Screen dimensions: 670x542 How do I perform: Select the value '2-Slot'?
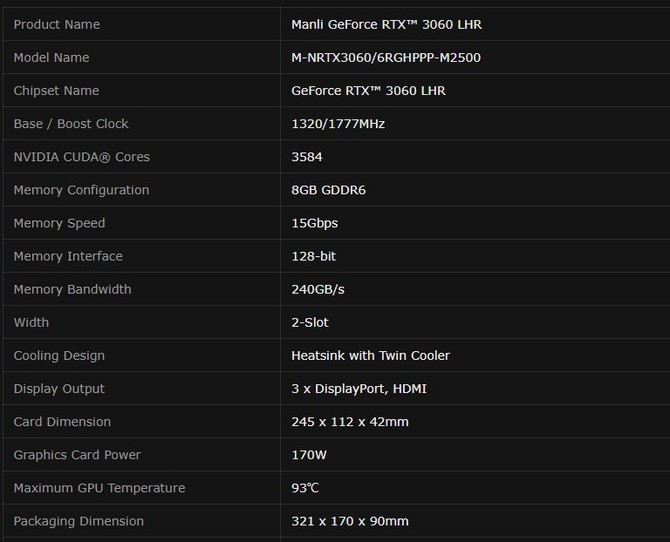[x=310, y=322]
